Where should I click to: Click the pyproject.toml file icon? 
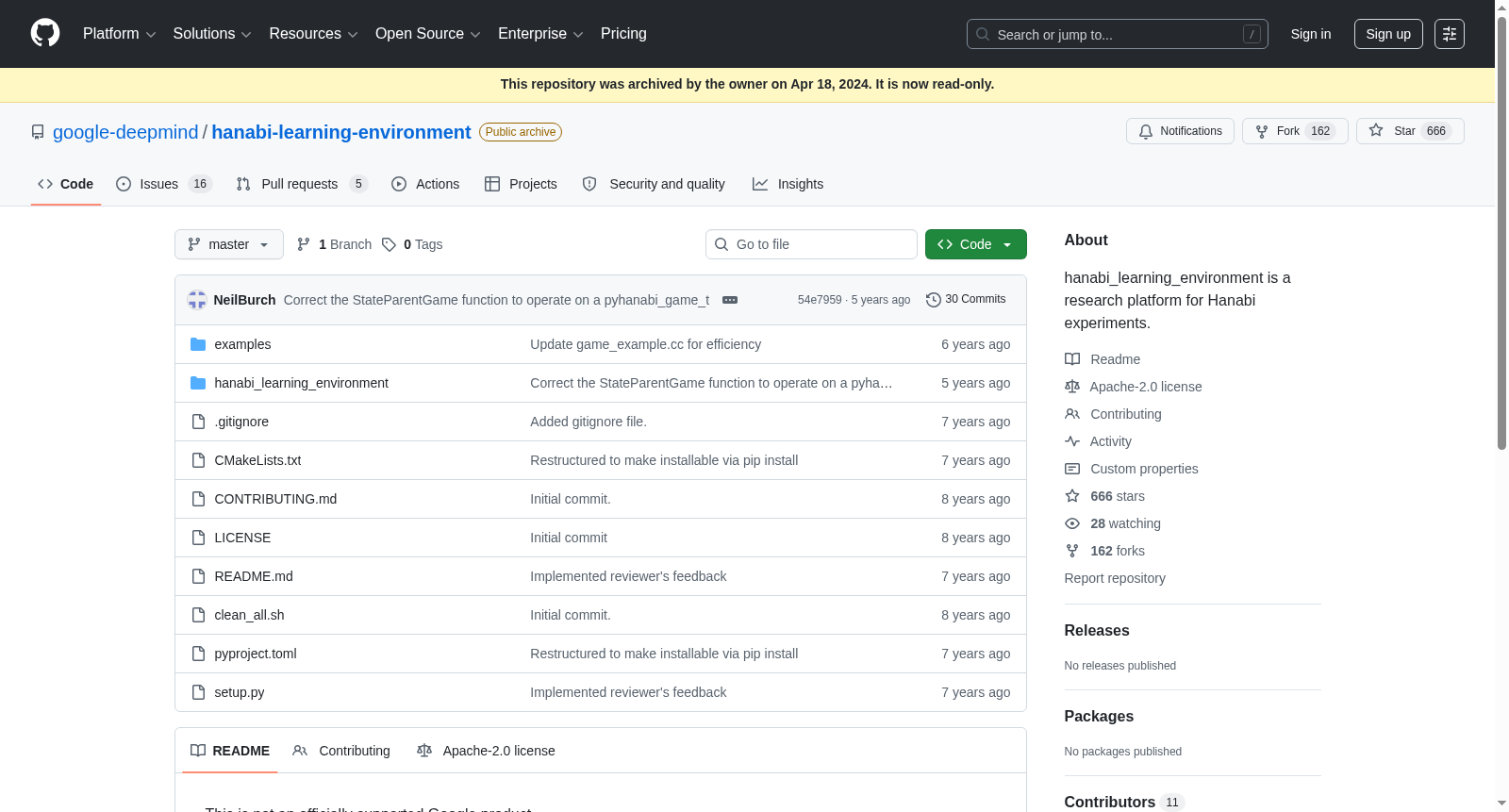(x=198, y=654)
